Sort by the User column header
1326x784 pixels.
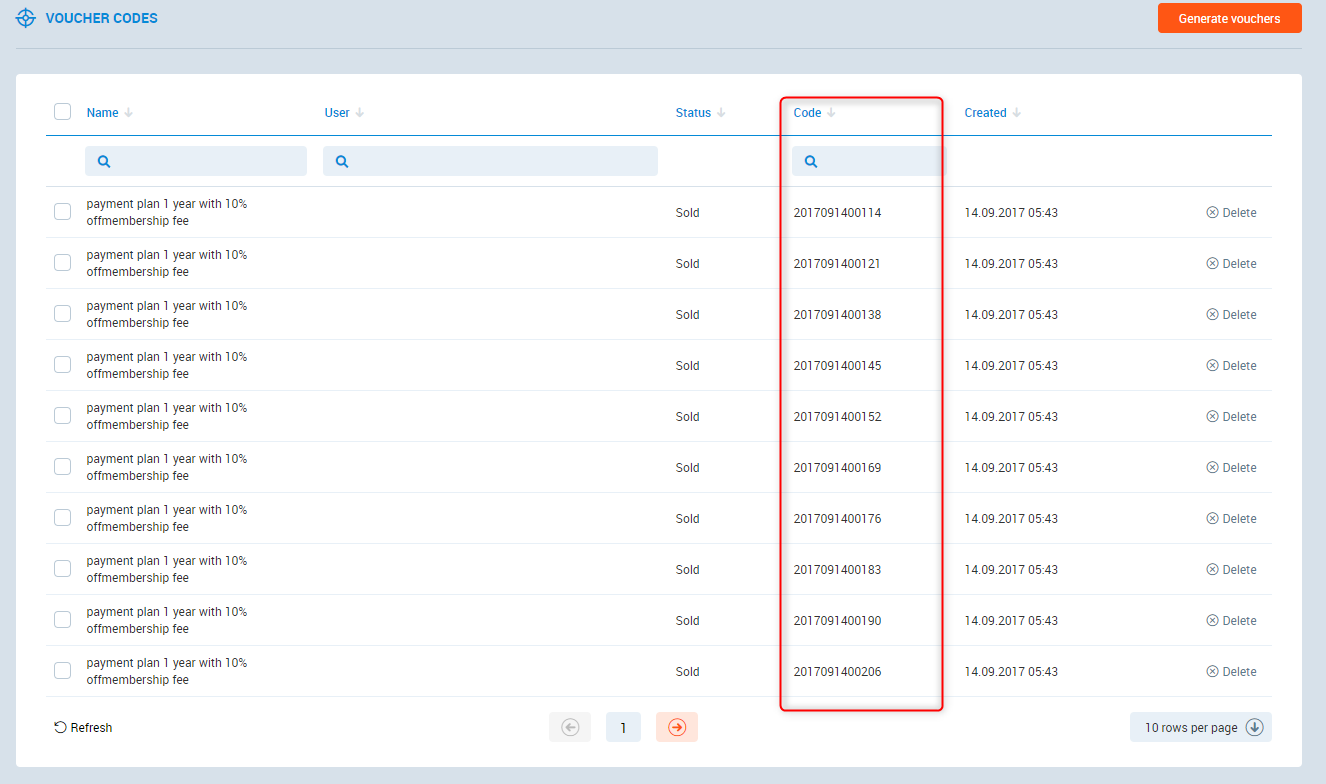coord(337,113)
